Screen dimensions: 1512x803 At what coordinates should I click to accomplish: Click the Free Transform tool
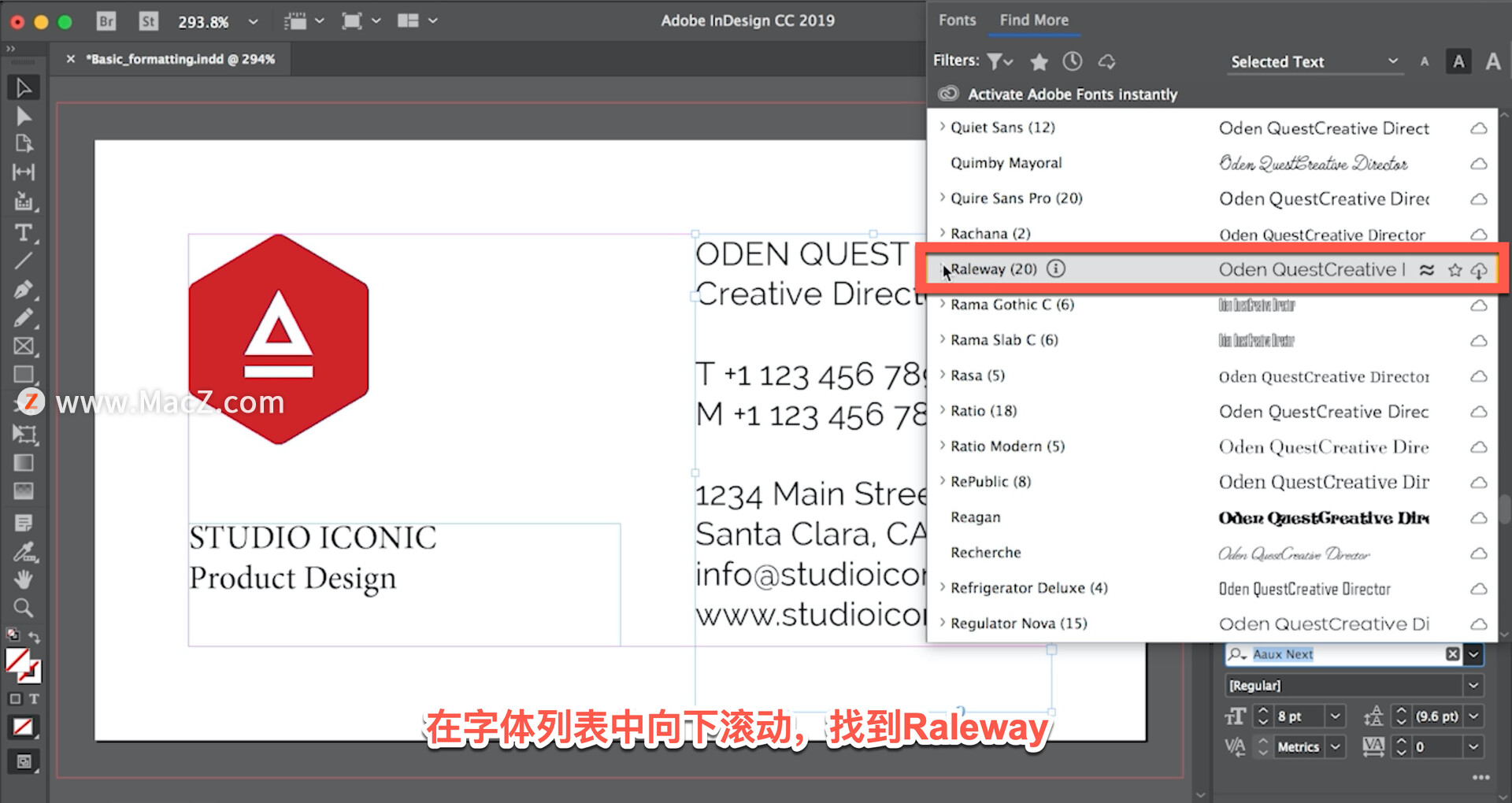click(24, 434)
